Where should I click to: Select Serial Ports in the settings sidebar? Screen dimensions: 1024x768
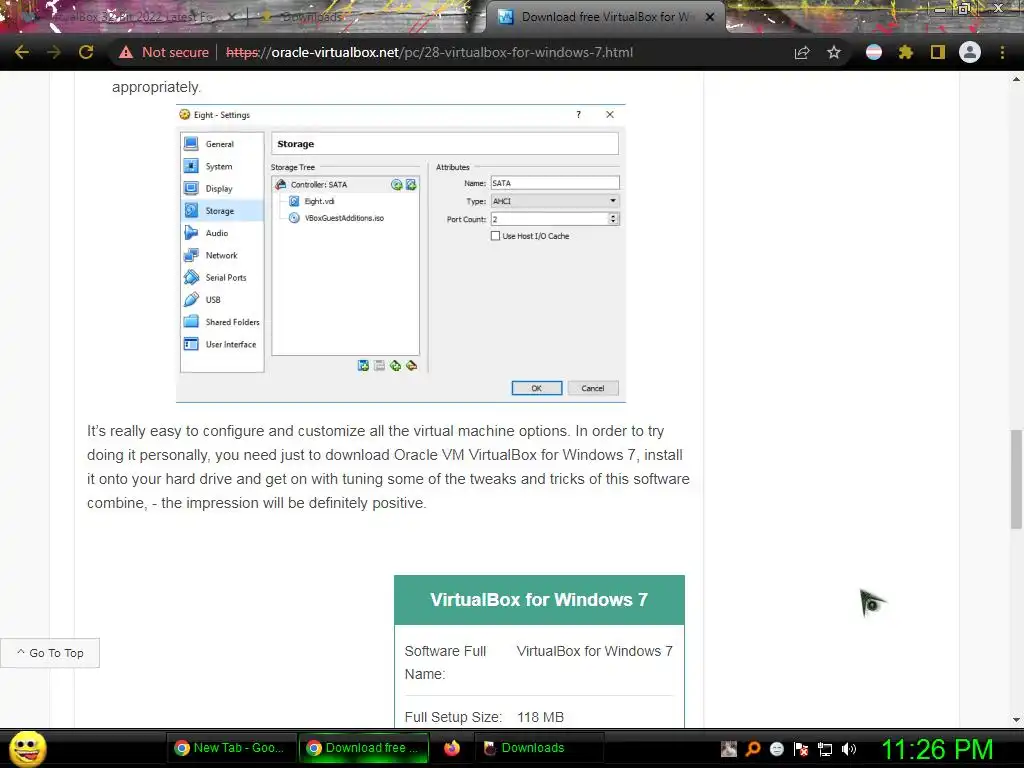pos(222,278)
